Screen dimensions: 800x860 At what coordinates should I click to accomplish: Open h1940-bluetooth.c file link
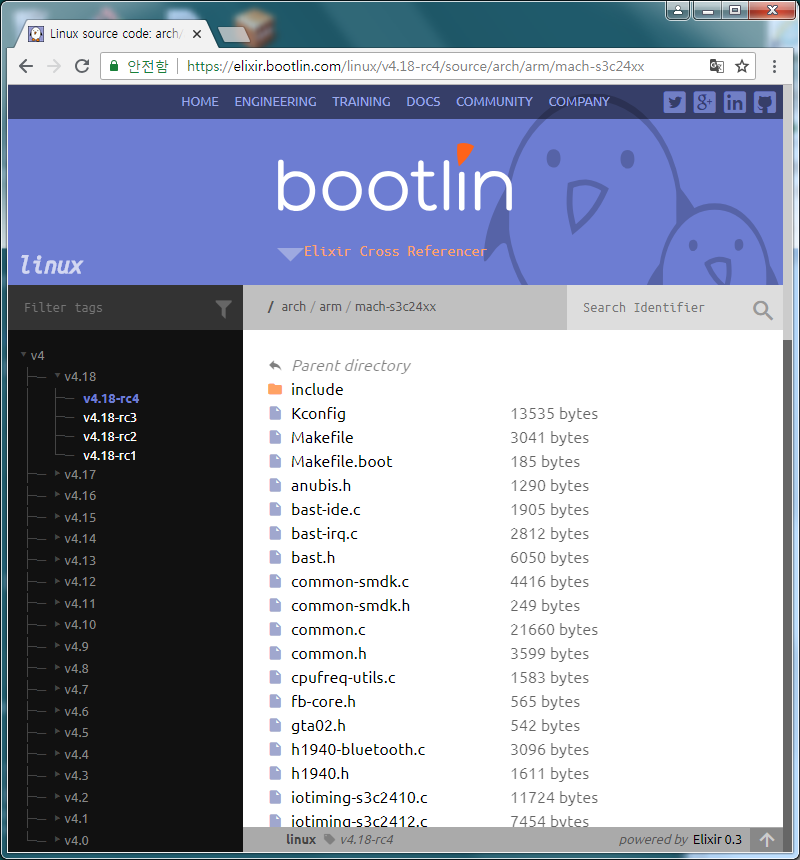(x=358, y=750)
